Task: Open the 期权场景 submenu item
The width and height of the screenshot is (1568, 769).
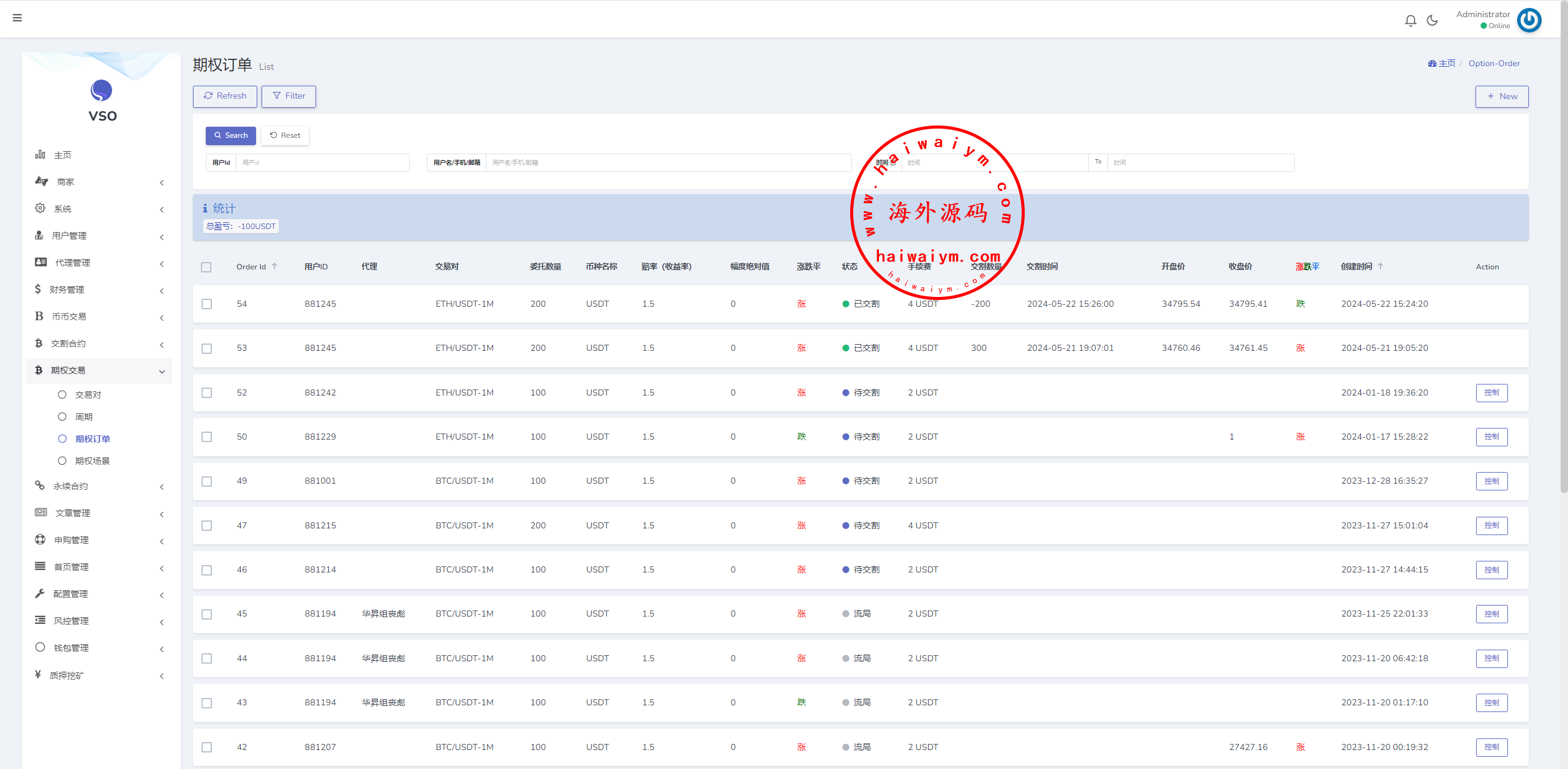Action: point(92,461)
